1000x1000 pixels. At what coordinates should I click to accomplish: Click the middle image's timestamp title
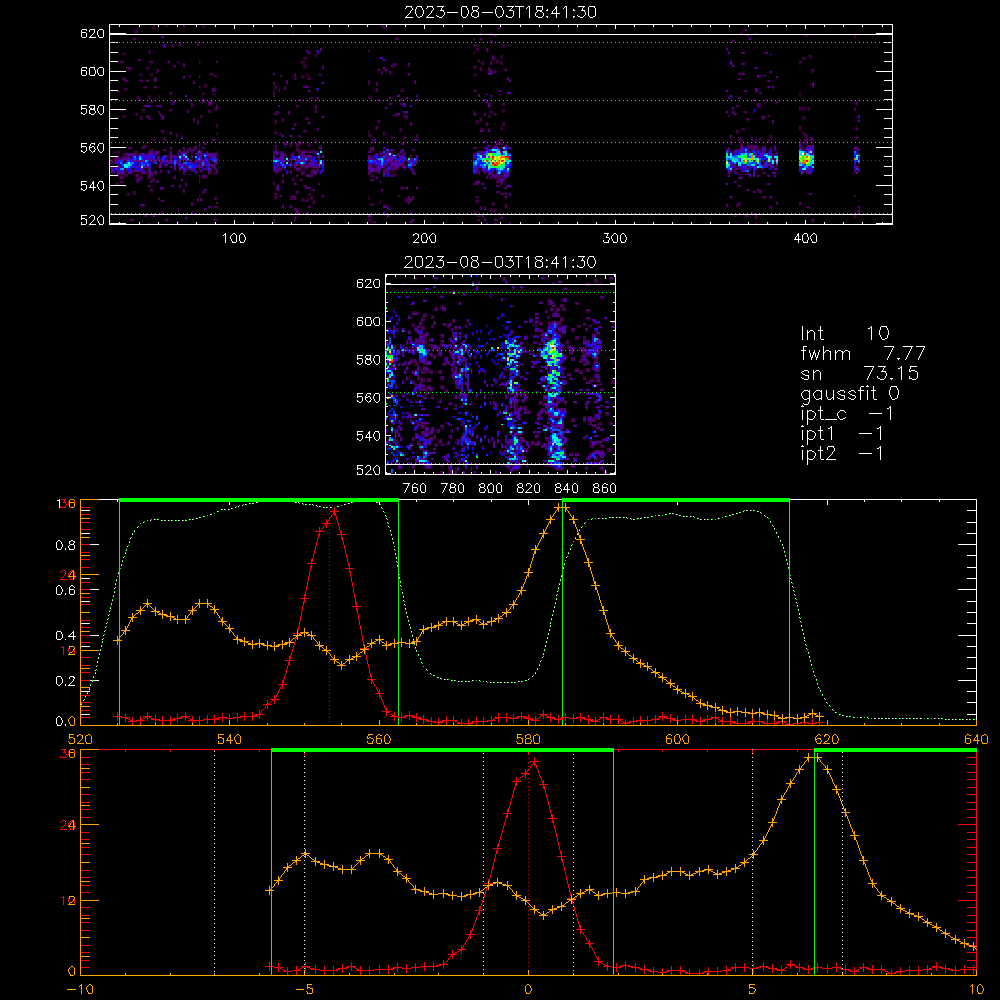[x=500, y=262]
